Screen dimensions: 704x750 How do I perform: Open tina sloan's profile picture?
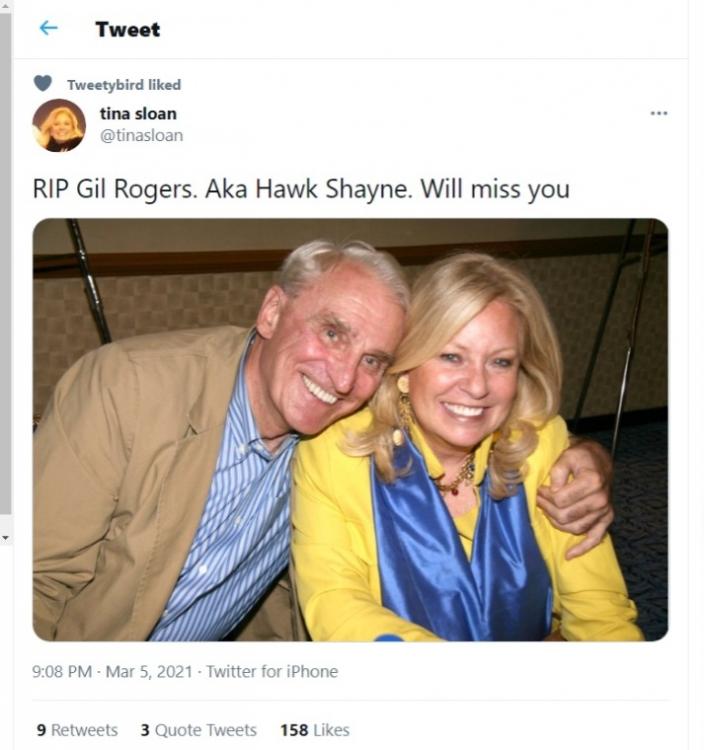tap(59, 125)
